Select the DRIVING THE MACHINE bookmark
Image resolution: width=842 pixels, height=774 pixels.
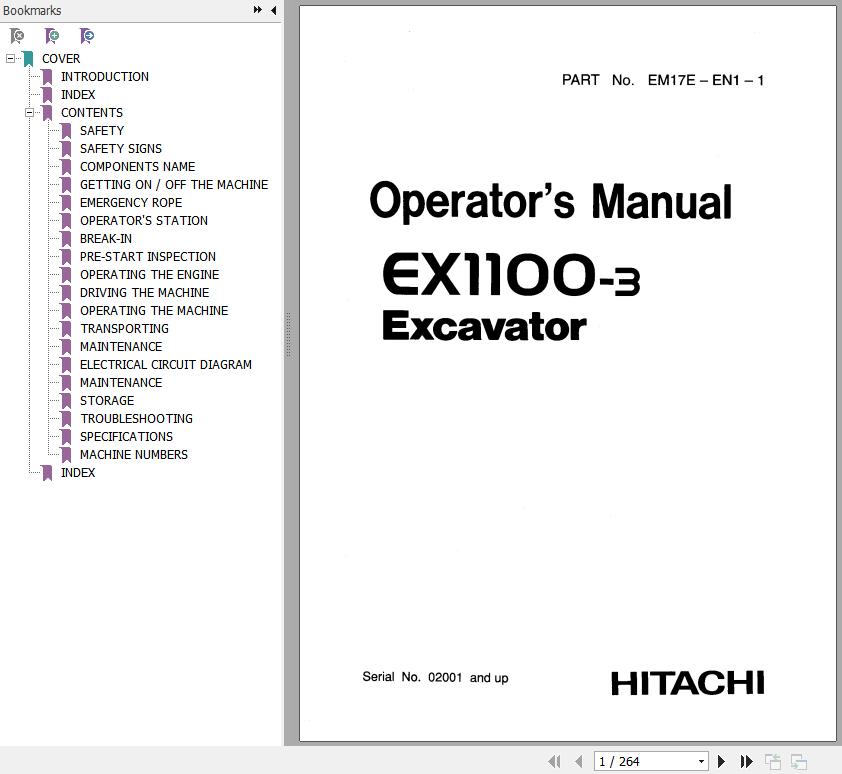(x=144, y=293)
